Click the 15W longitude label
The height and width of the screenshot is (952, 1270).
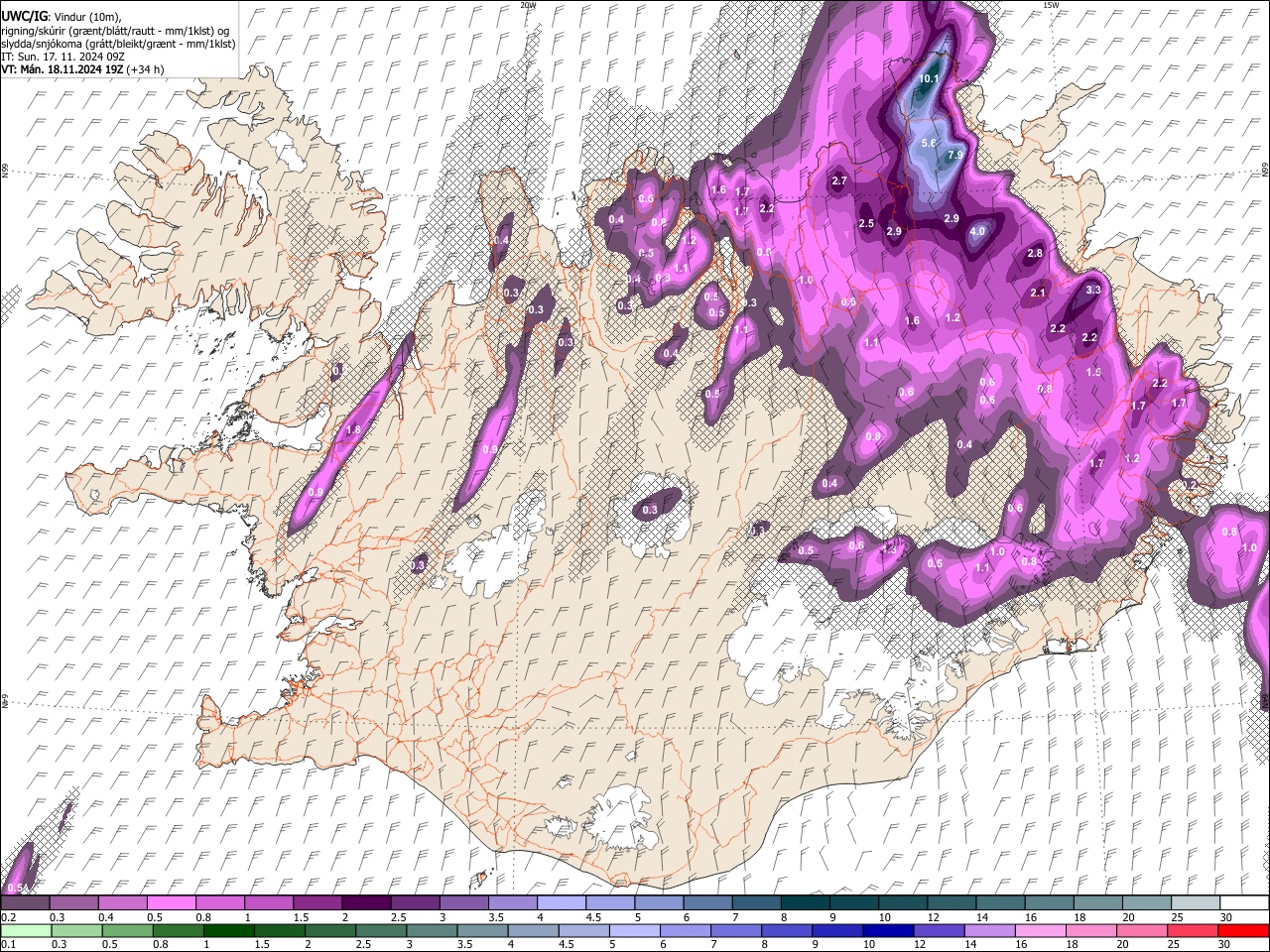pos(1051,5)
